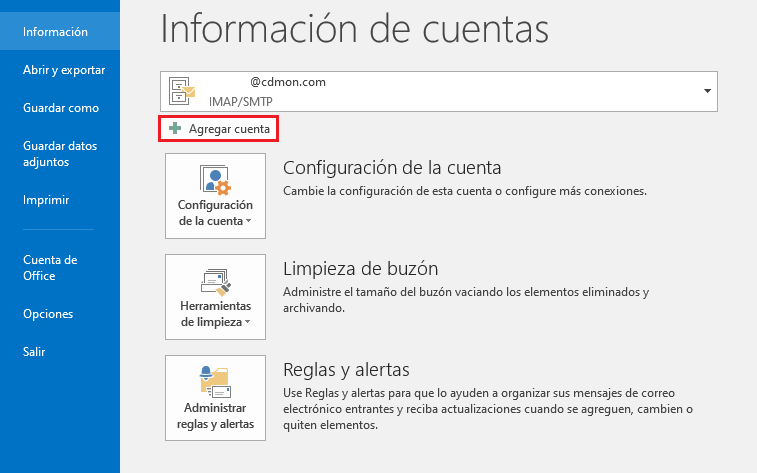Click the green plus Agregar cuenta icon
757x473 pixels.
pyautogui.click(x=175, y=129)
